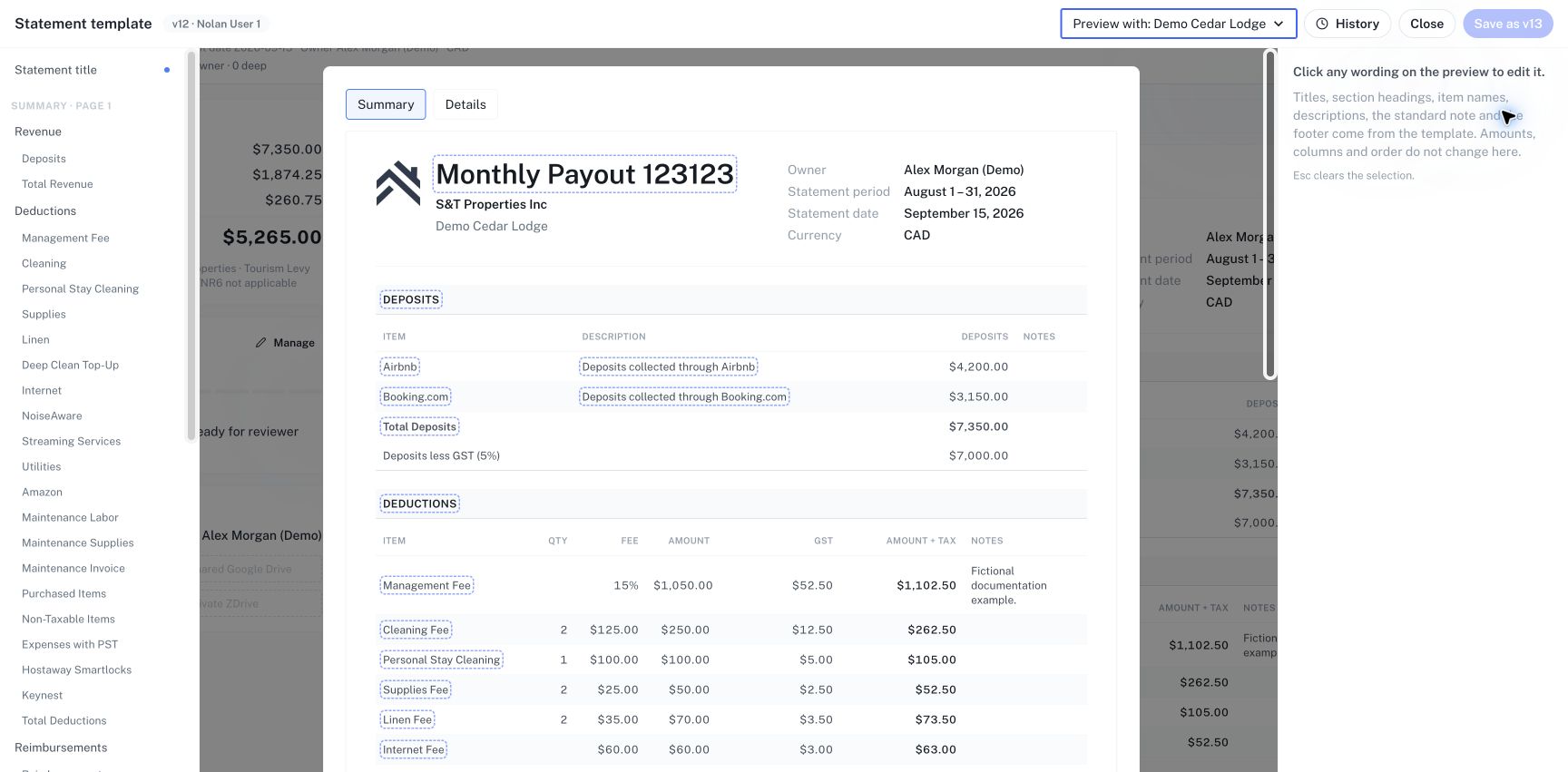Open the Preview with Demo Cedar Lodge dropdown

point(1178,24)
